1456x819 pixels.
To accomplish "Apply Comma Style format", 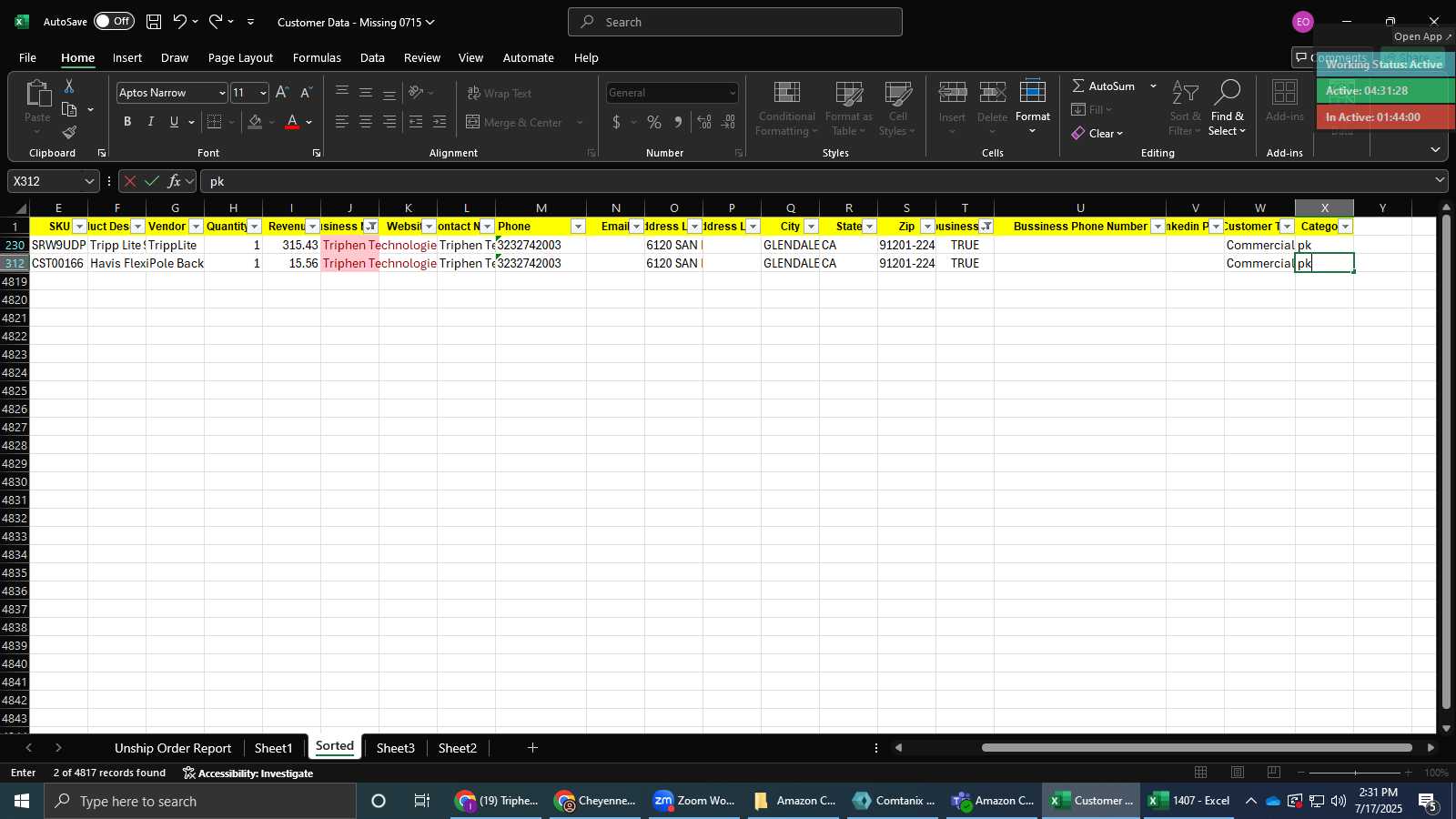I will pyautogui.click(x=678, y=122).
